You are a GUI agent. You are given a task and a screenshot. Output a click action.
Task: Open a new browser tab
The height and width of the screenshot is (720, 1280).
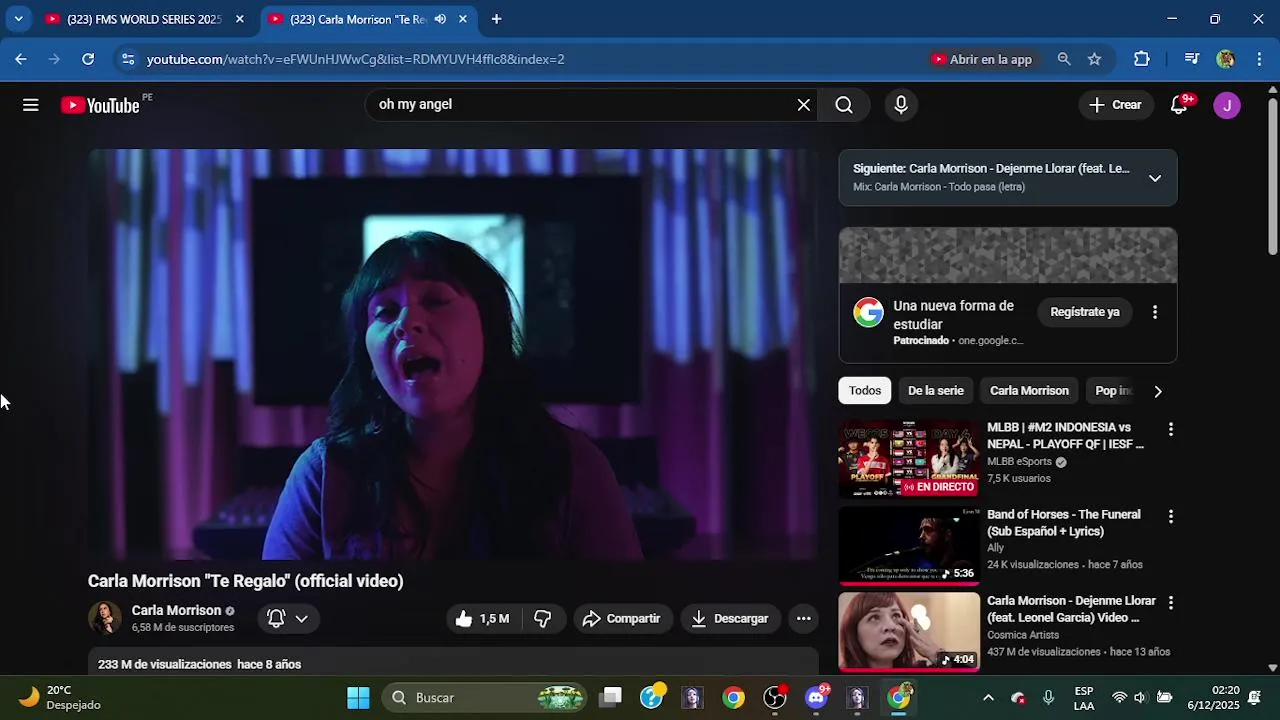(x=496, y=19)
